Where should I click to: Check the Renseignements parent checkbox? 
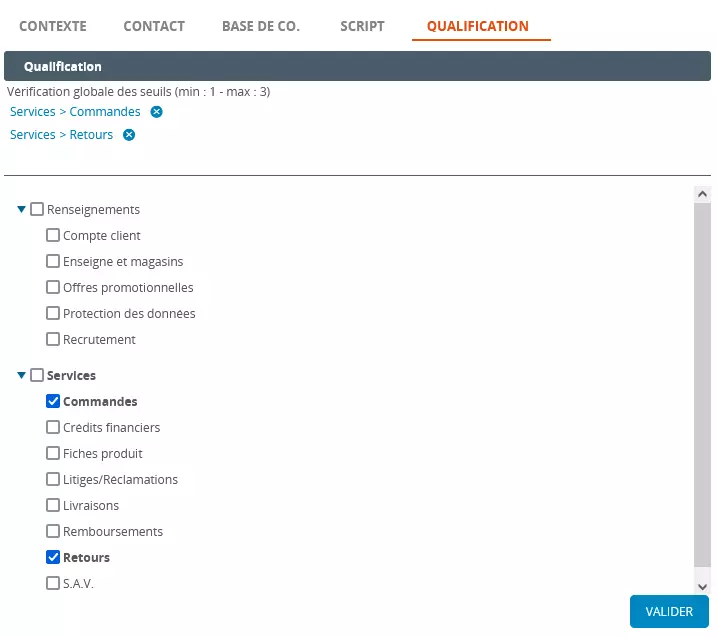click(37, 210)
